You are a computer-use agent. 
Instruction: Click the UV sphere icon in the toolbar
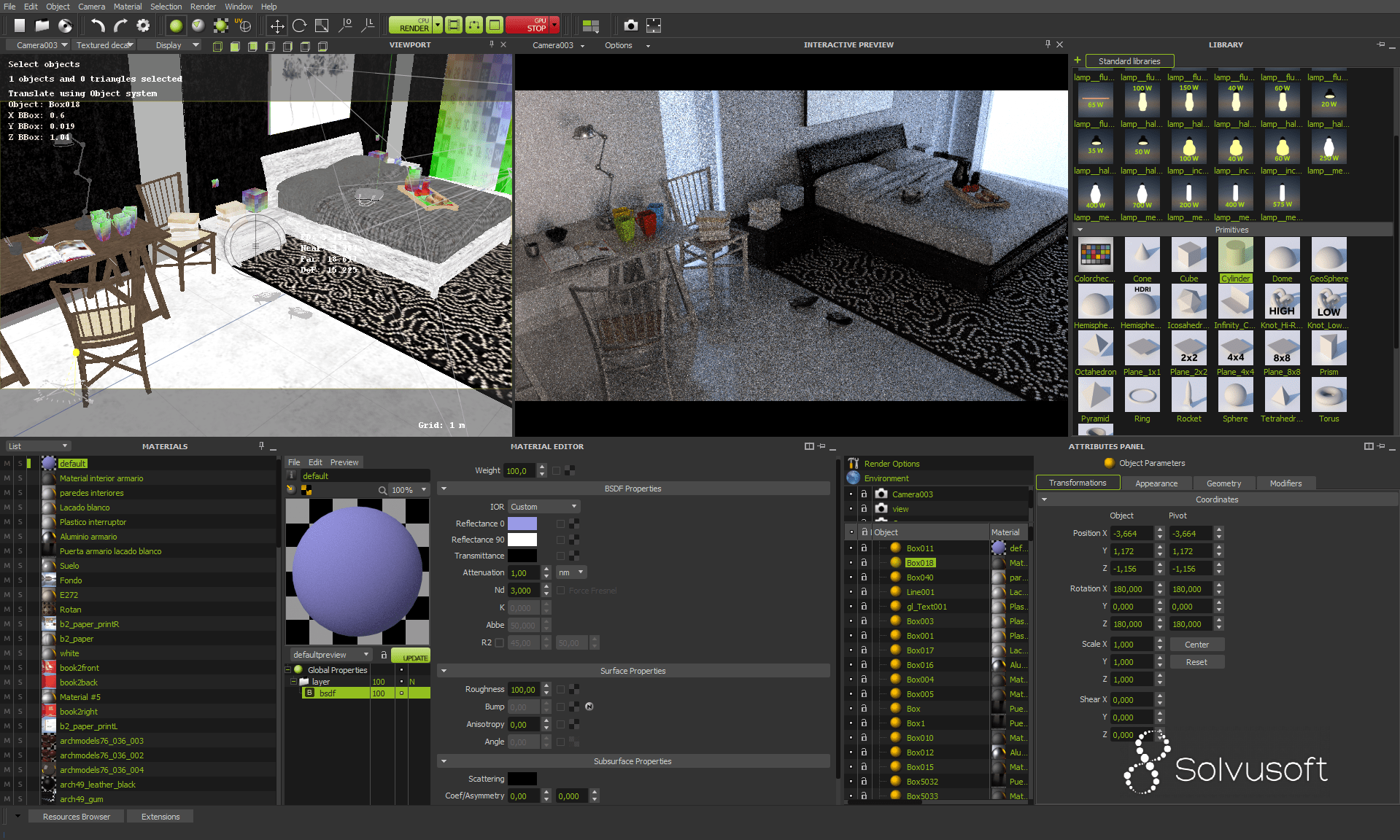(x=244, y=26)
